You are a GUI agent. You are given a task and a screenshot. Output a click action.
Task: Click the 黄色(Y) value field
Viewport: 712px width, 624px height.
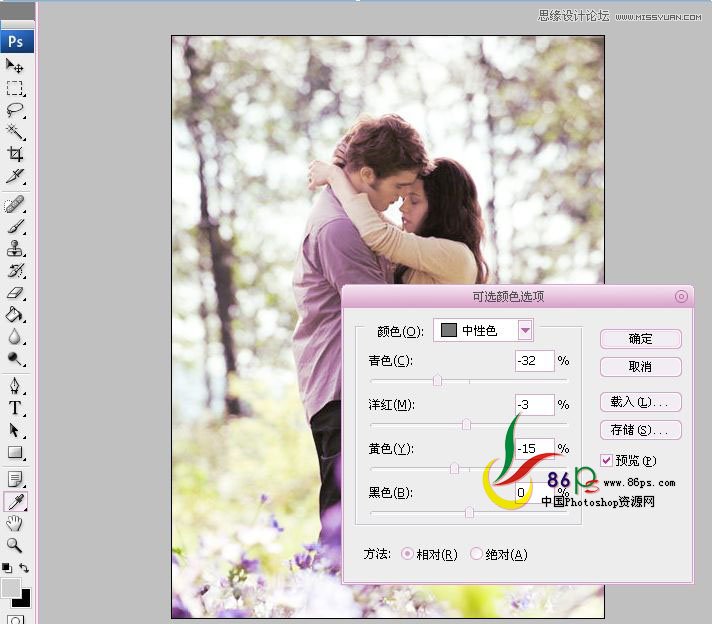(x=534, y=448)
